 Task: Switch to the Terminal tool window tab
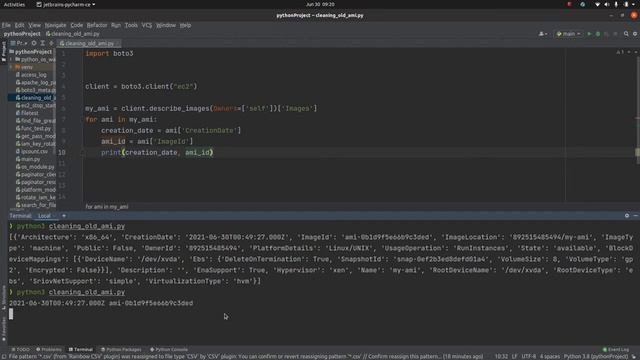tap(81, 349)
